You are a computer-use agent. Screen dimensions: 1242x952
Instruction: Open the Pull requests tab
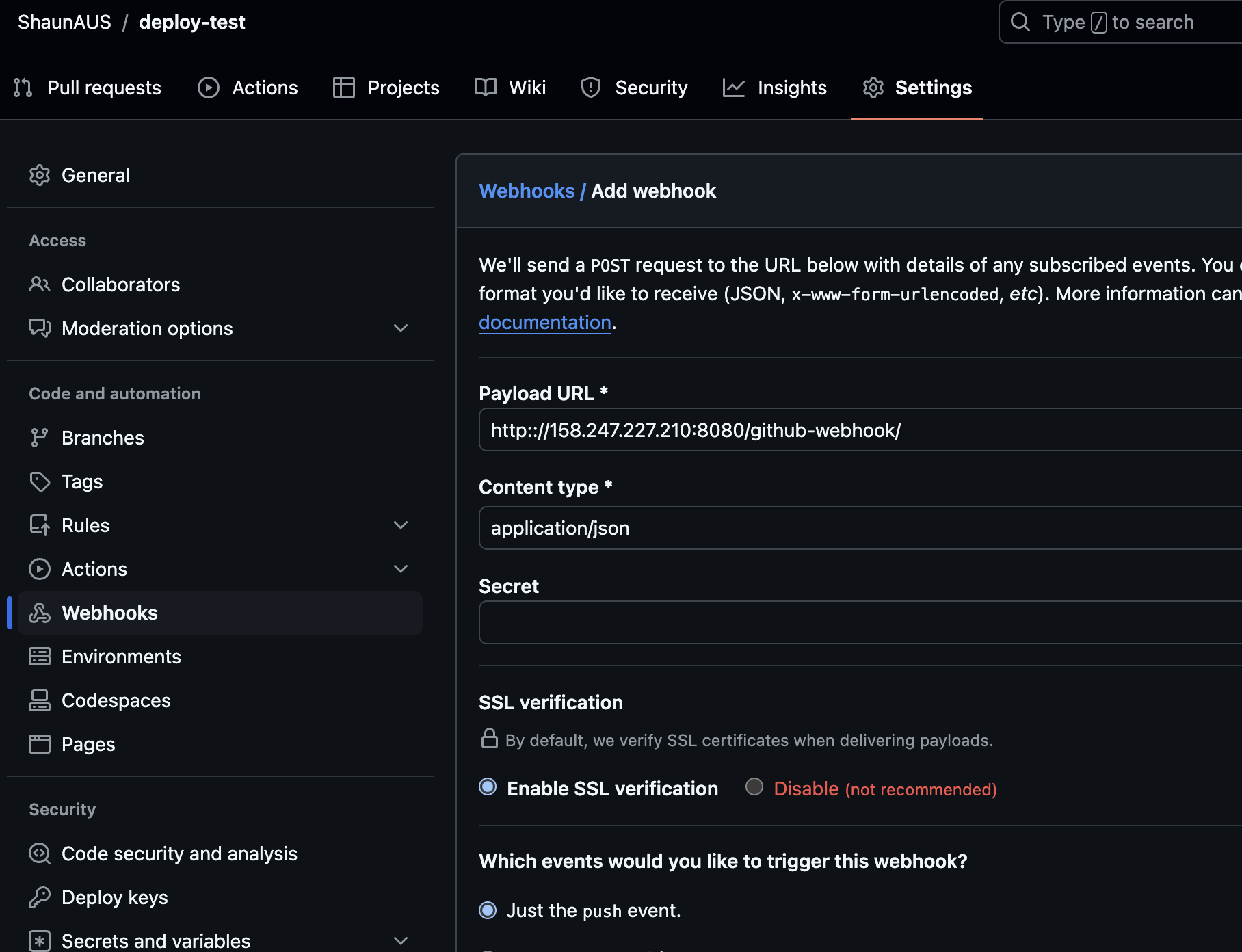click(87, 88)
